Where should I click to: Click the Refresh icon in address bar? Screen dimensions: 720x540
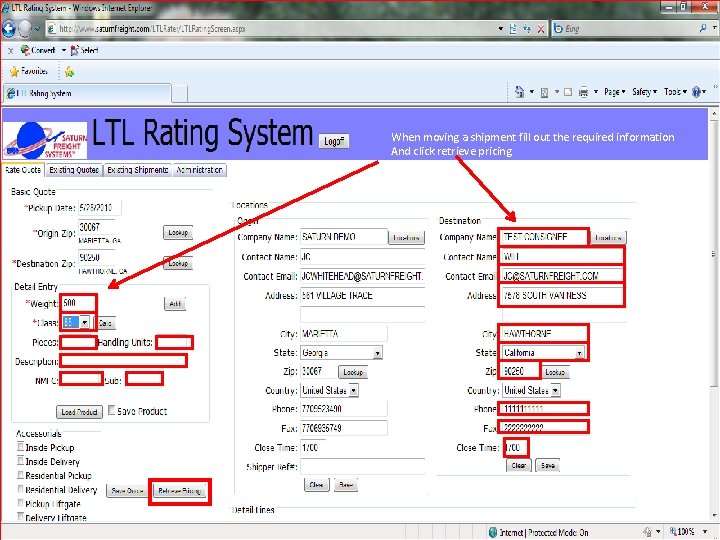pyautogui.click(x=527, y=29)
